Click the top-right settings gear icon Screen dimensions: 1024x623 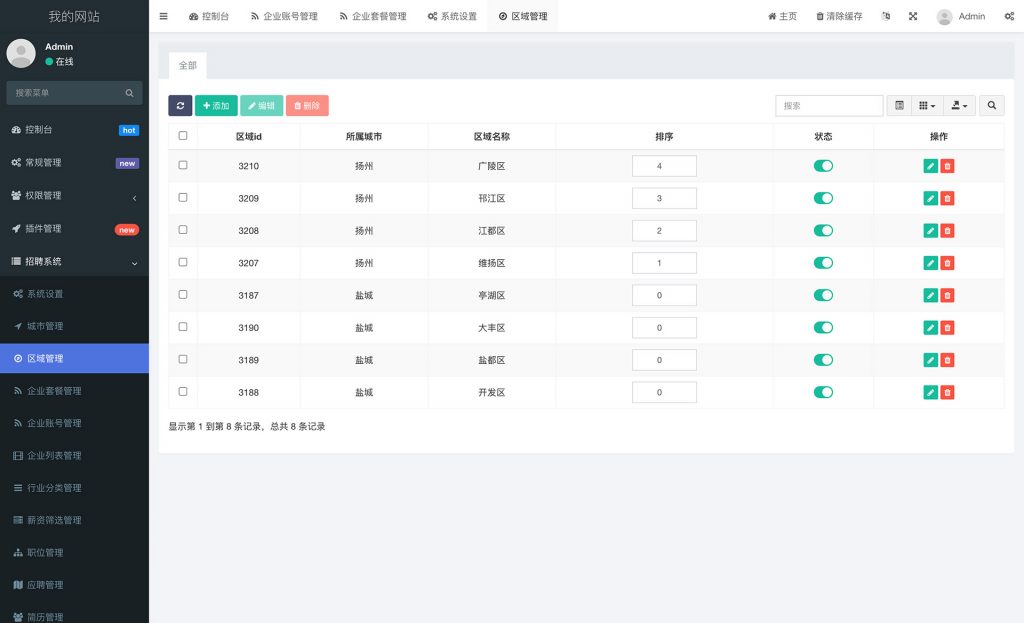1008,16
